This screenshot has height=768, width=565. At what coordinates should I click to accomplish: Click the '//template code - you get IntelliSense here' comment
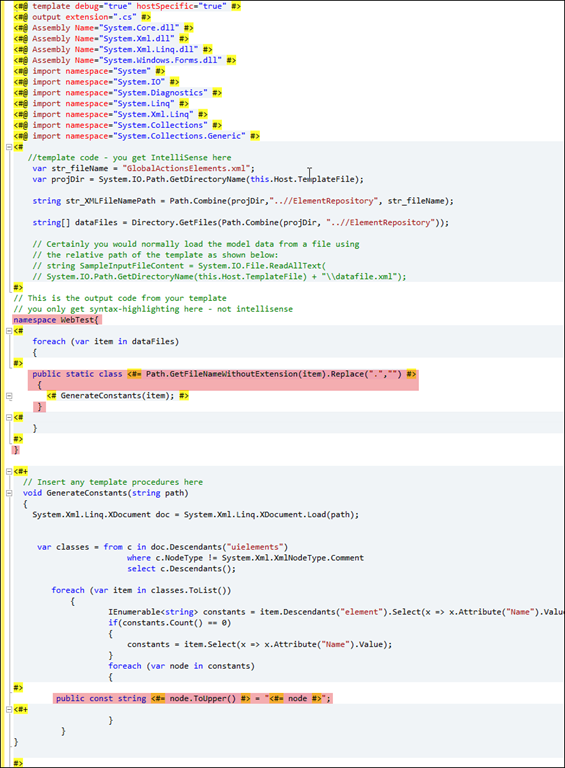tap(129, 158)
